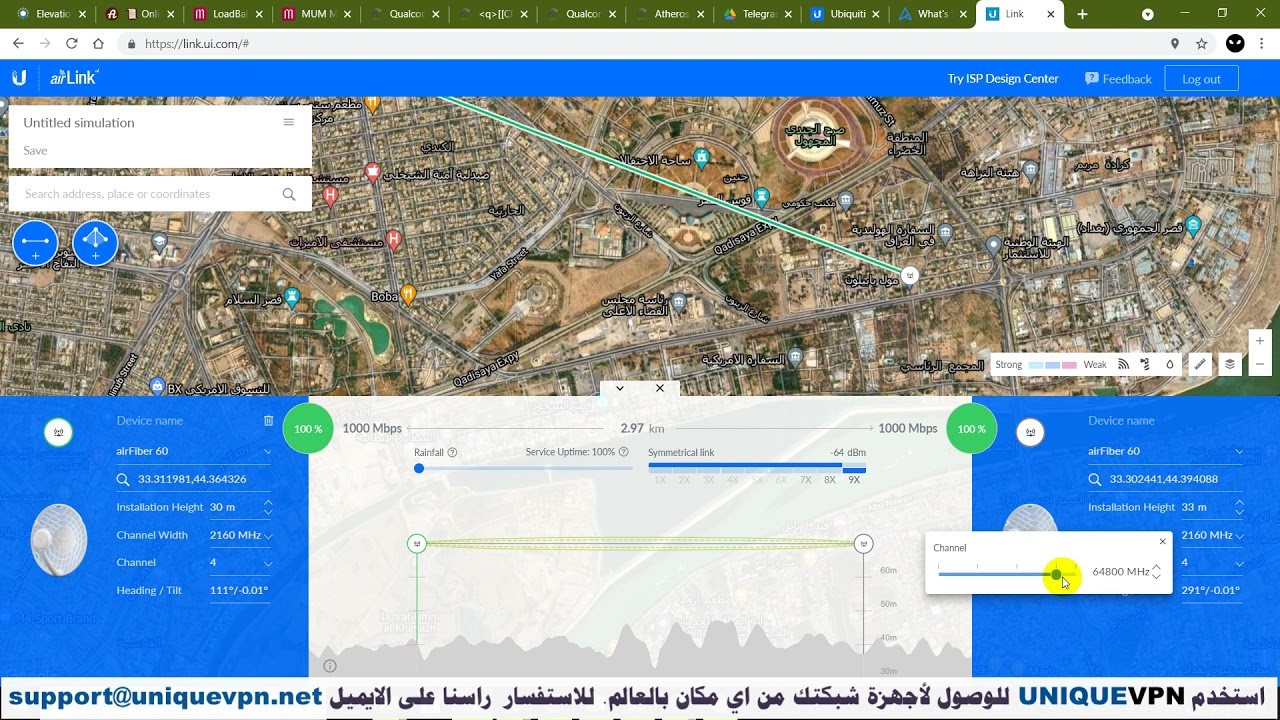Image resolution: width=1280 pixels, height=720 pixels.
Task: Click the Feedback chat icon
Action: 1091,78
